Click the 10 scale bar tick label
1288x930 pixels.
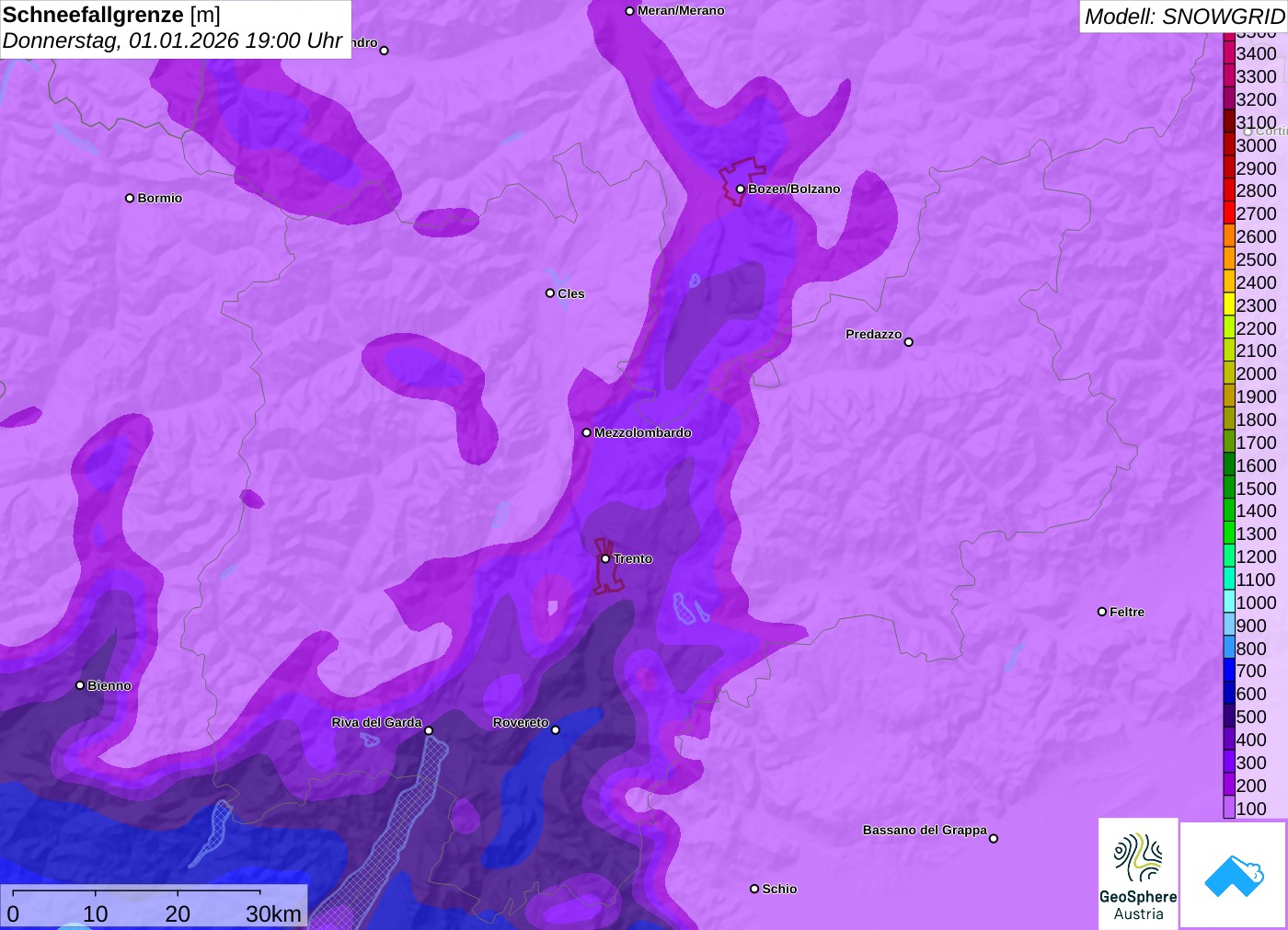coord(96,913)
